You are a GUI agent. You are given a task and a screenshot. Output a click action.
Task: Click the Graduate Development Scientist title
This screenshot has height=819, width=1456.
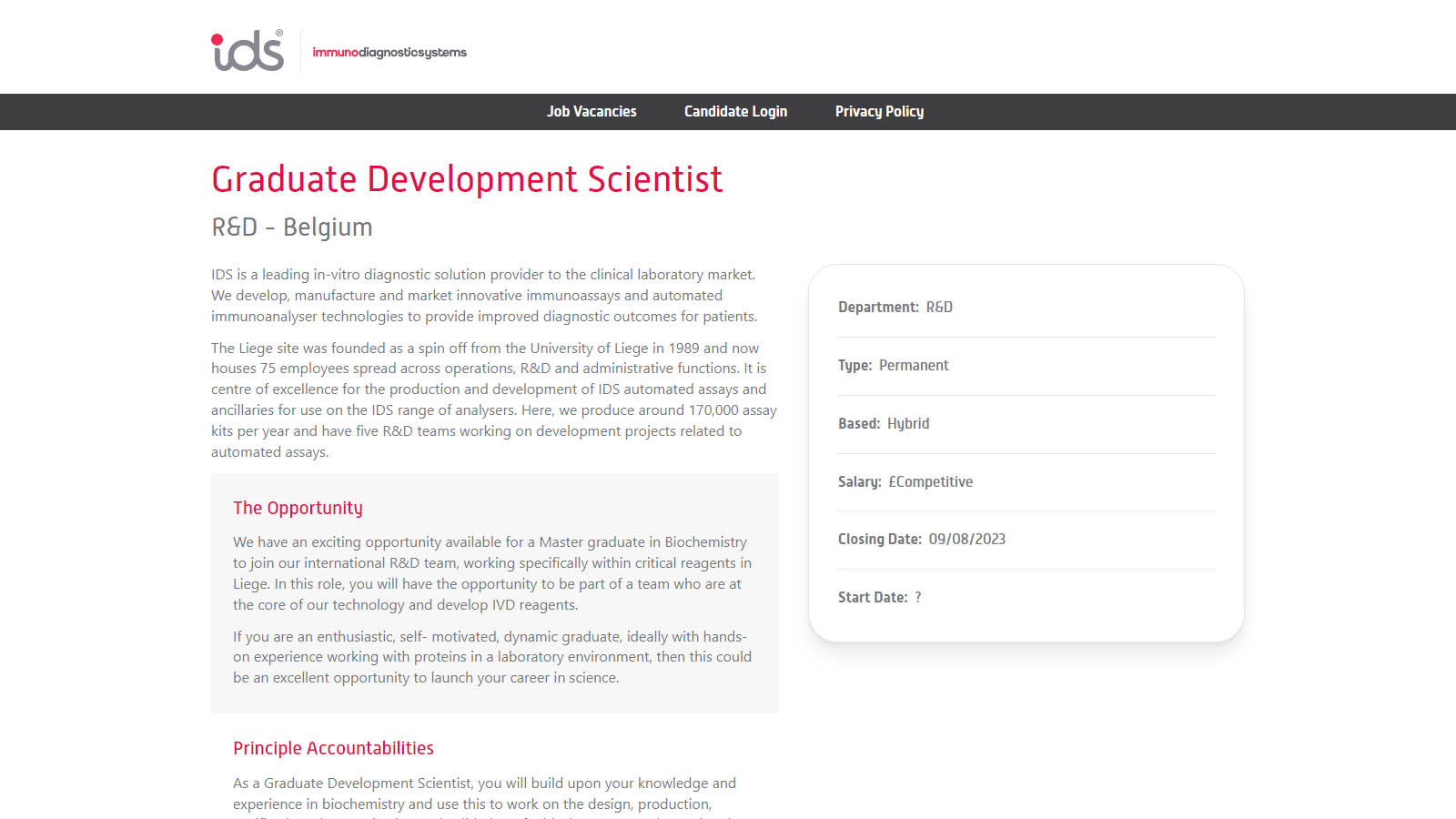[467, 179]
